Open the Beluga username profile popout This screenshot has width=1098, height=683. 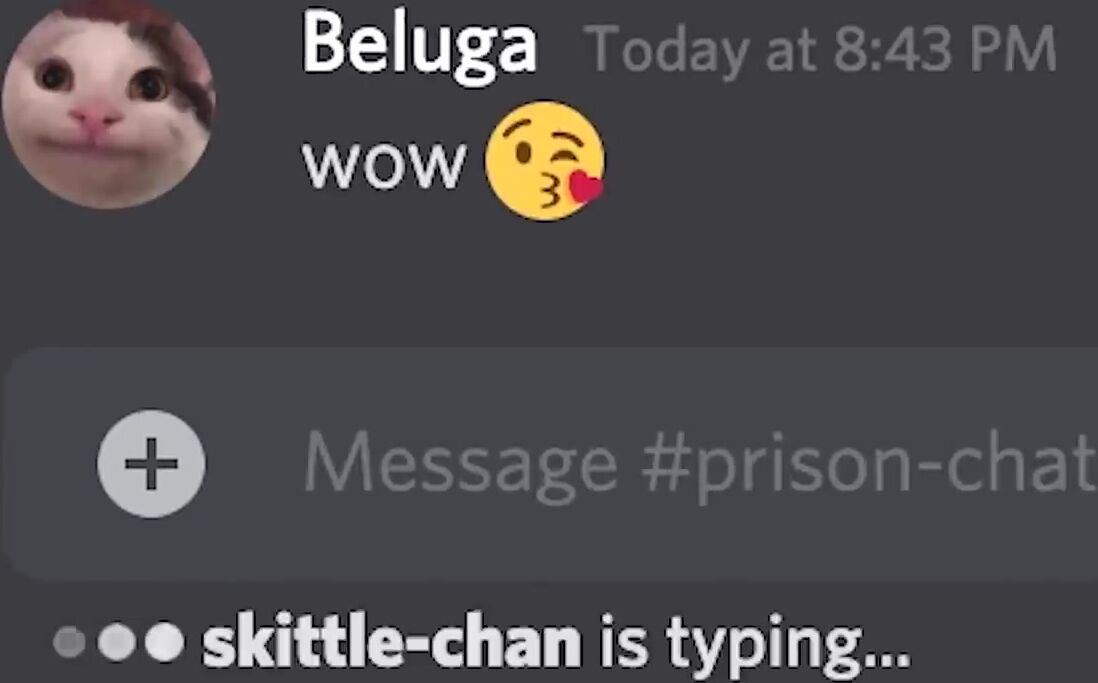click(x=419, y=43)
